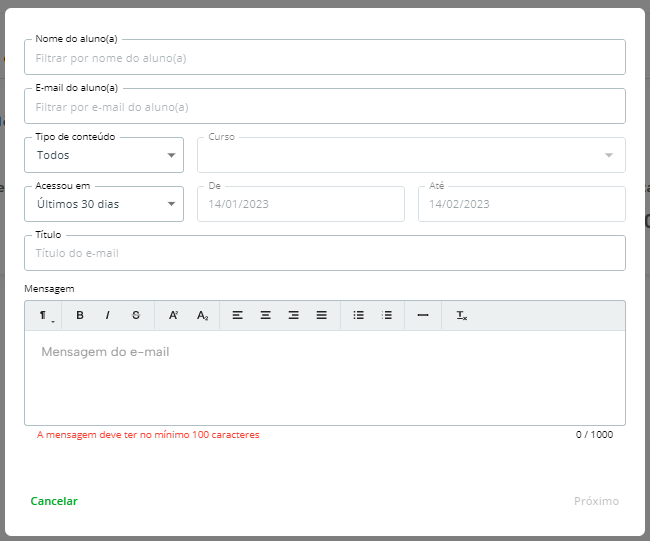Image resolution: width=650 pixels, height=541 pixels.
Task: Center align the message text
Action: point(266,315)
